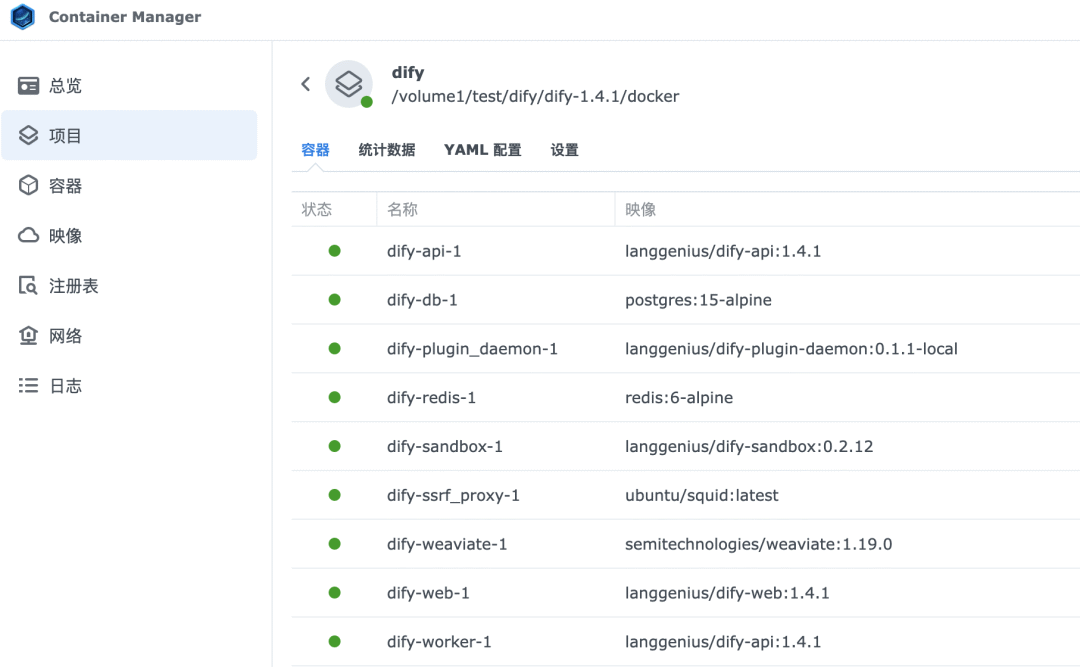The width and height of the screenshot is (1080, 667).
Task: Click the status dot of dify-redis-1
Action: pyautogui.click(x=335, y=398)
